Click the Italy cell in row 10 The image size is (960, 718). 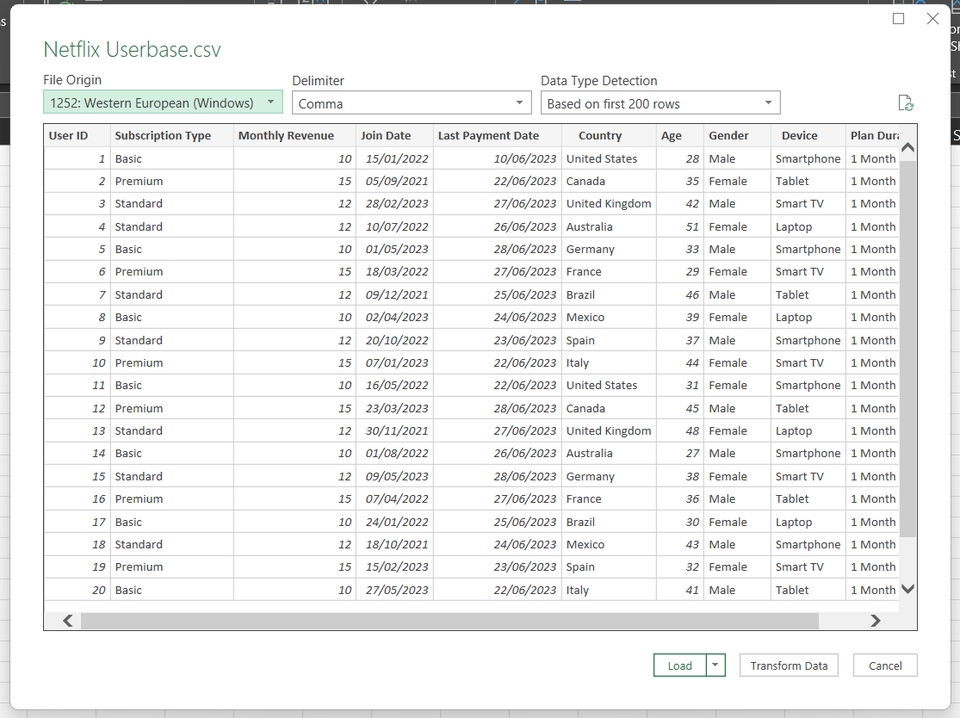609,363
